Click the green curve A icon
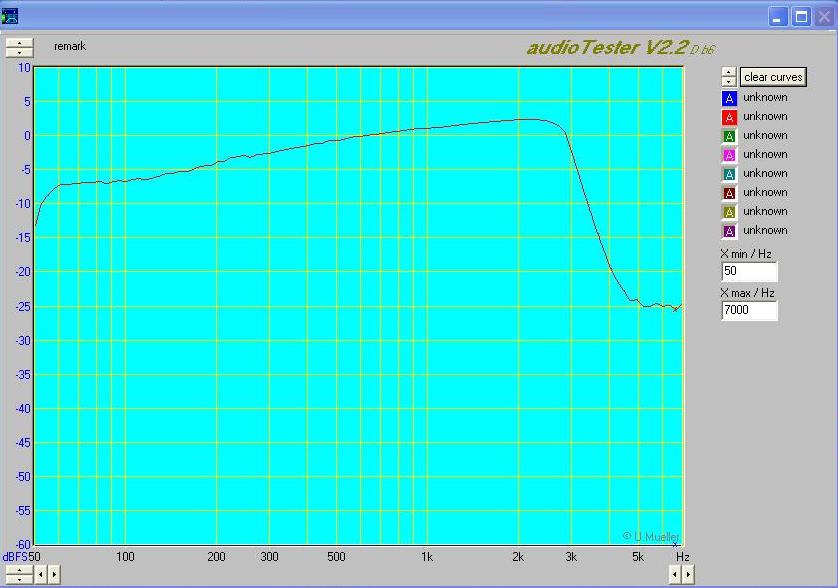The height and width of the screenshot is (588, 838). click(x=729, y=136)
